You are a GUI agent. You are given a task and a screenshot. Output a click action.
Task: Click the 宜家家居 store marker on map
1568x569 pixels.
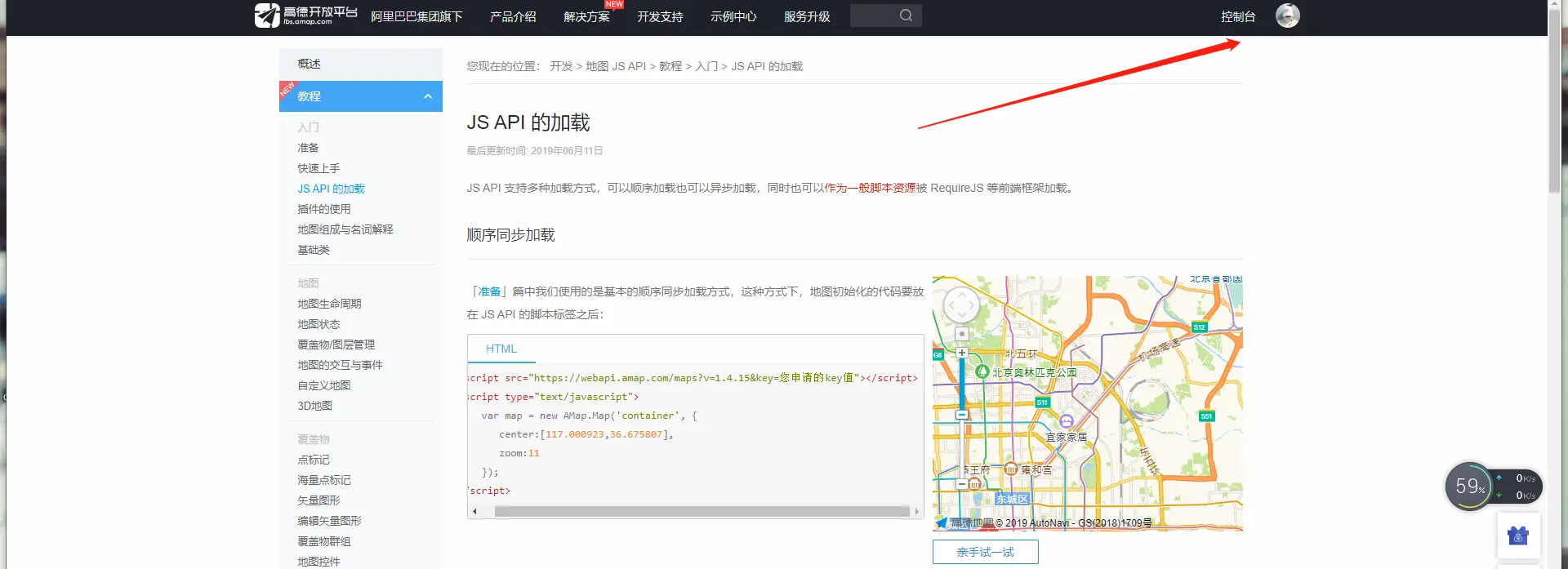pyautogui.click(x=1066, y=421)
